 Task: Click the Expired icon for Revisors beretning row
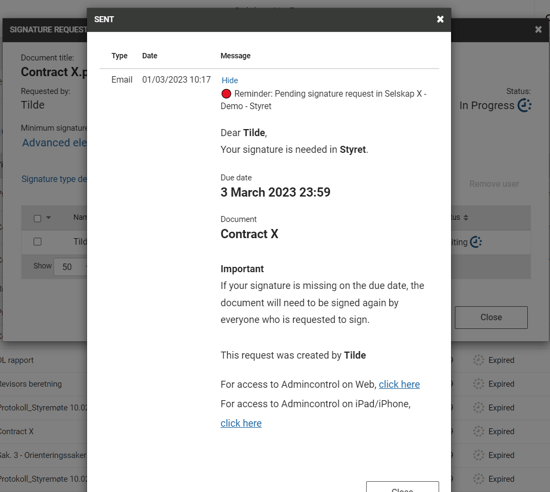478,384
